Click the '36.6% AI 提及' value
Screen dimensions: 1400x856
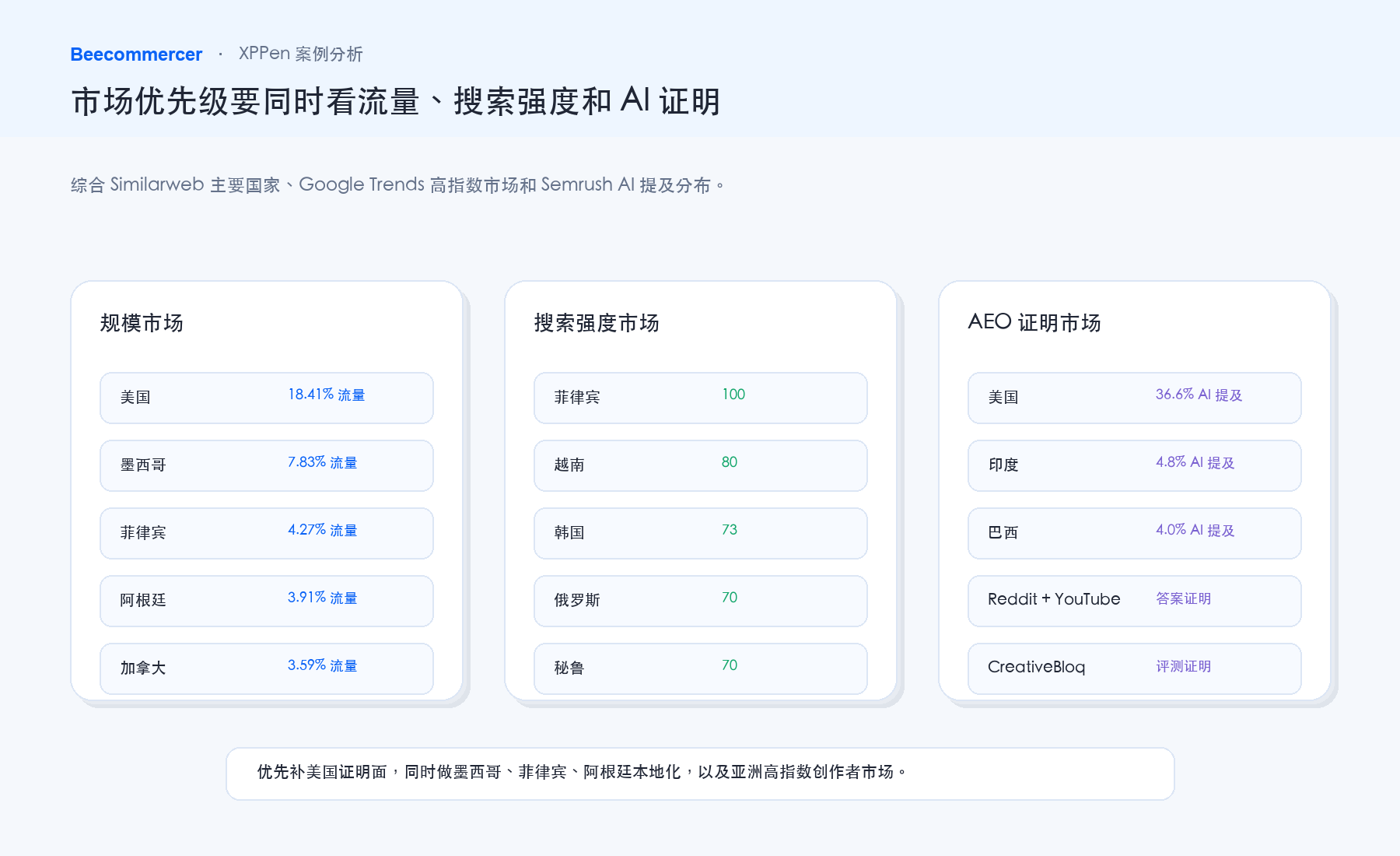pyautogui.click(x=1199, y=395)
